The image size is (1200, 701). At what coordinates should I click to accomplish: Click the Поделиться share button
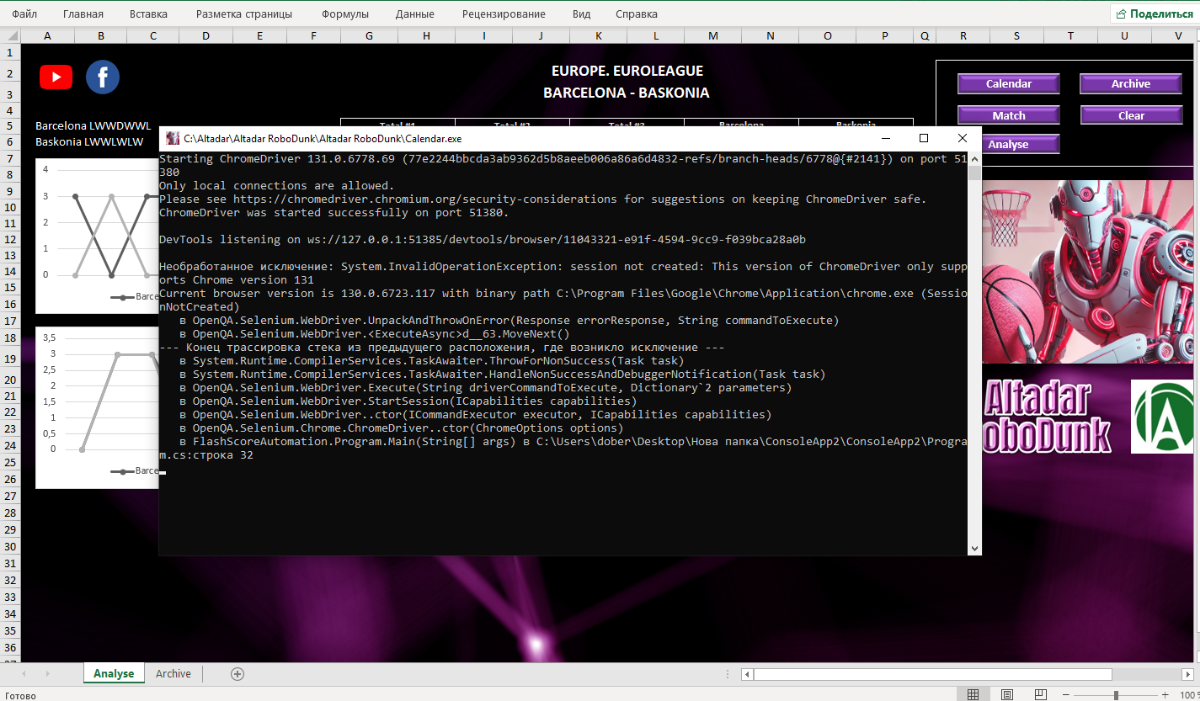(1153, 14)
